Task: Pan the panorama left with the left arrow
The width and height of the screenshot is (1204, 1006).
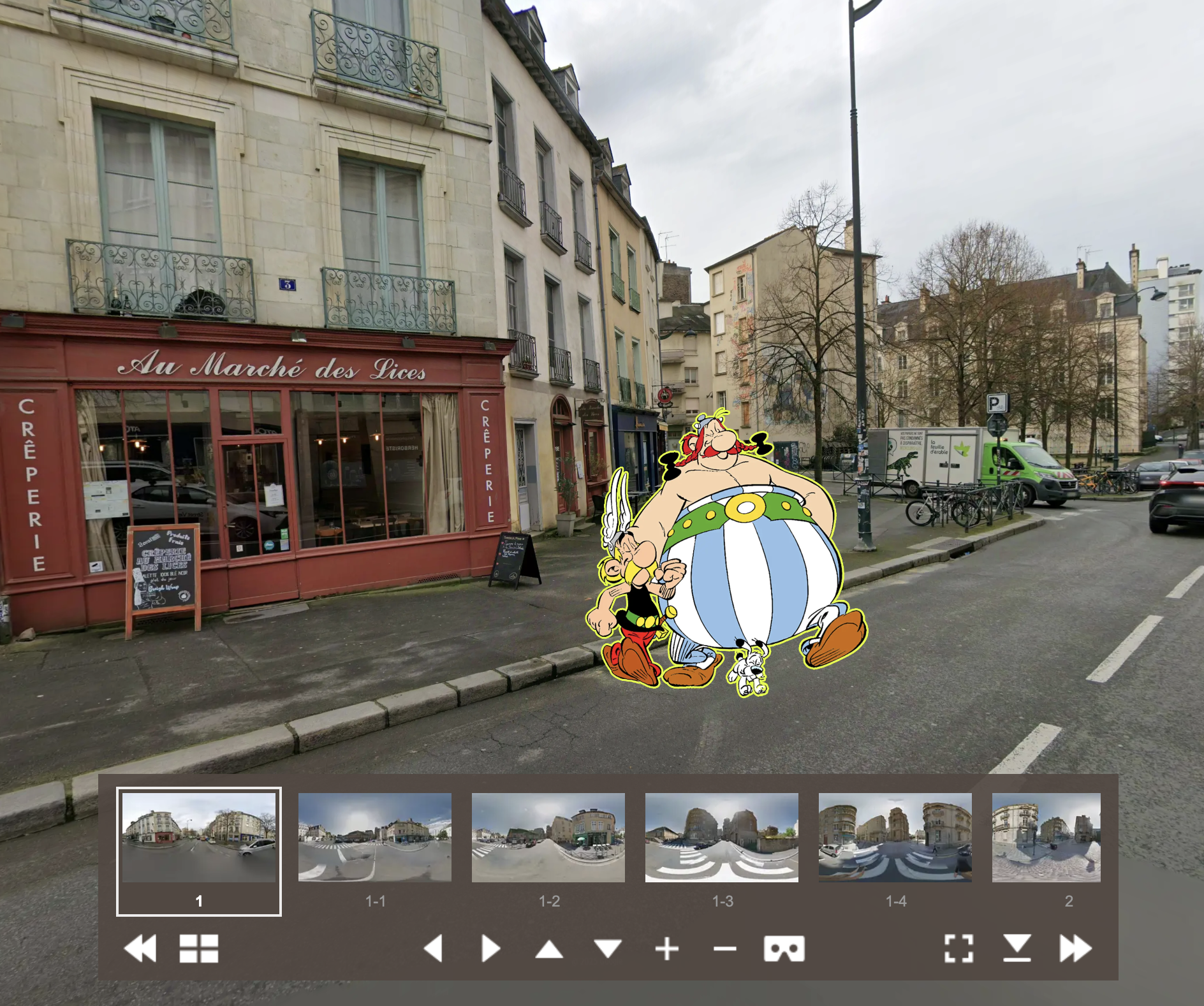Action: [433, 949]
